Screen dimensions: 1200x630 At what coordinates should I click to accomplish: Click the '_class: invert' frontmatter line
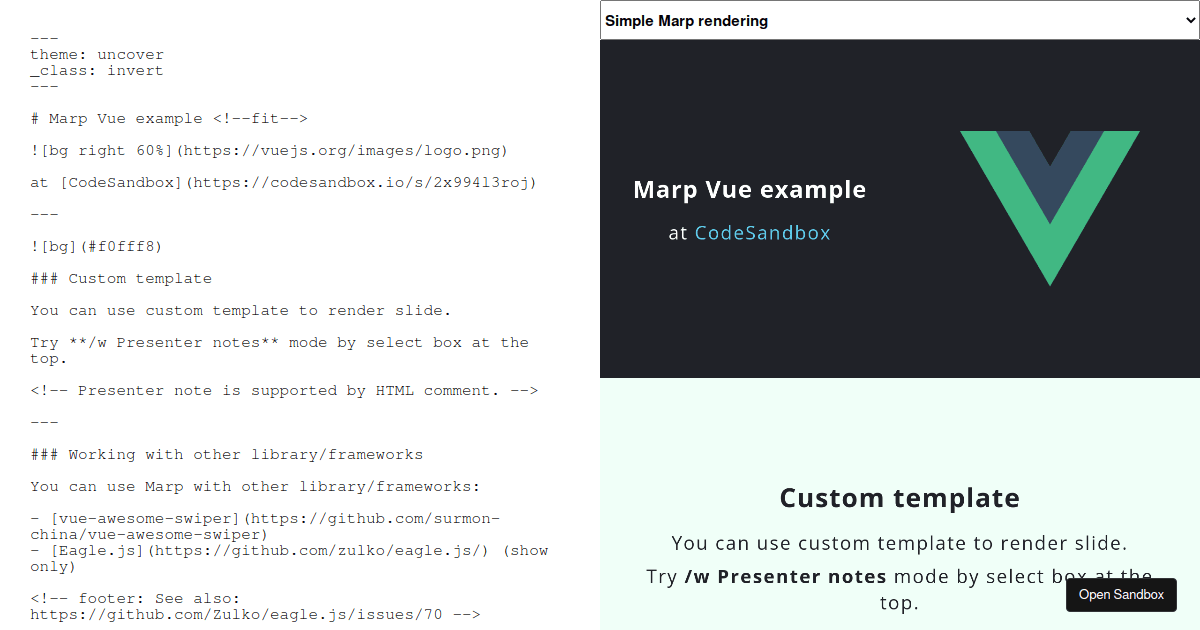95,70
